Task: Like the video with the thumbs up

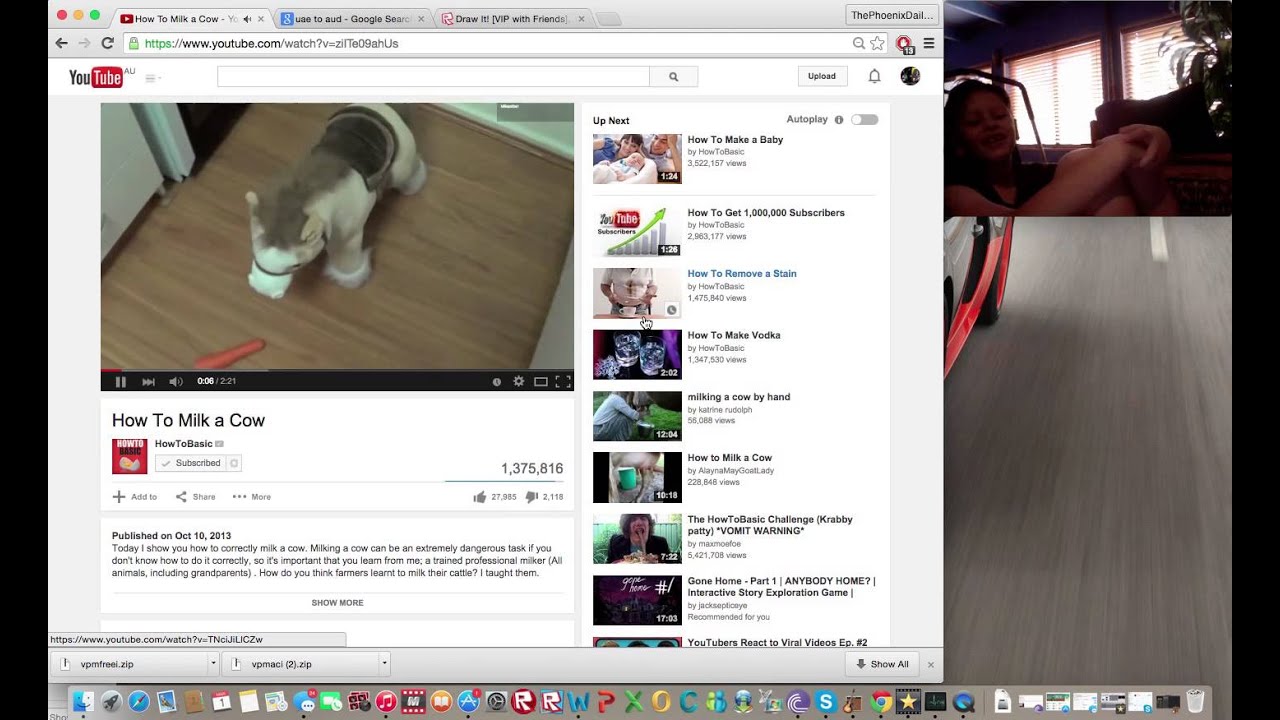Action: tap(480, 497)
